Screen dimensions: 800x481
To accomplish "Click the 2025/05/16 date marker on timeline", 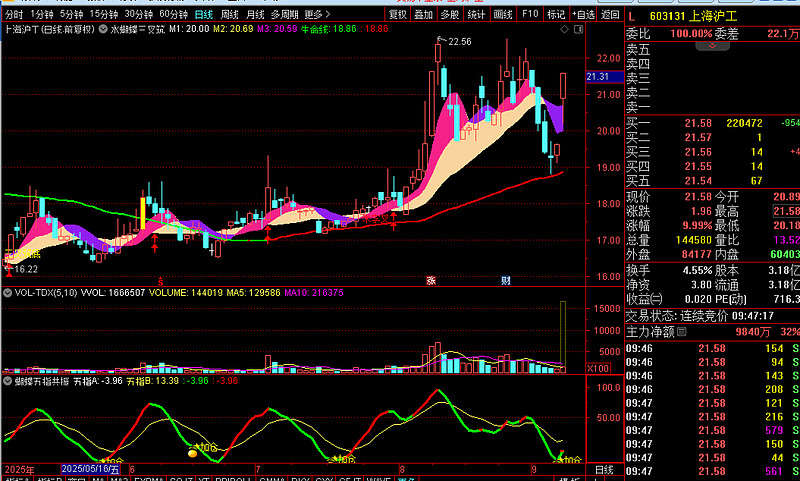I will 89,469.
